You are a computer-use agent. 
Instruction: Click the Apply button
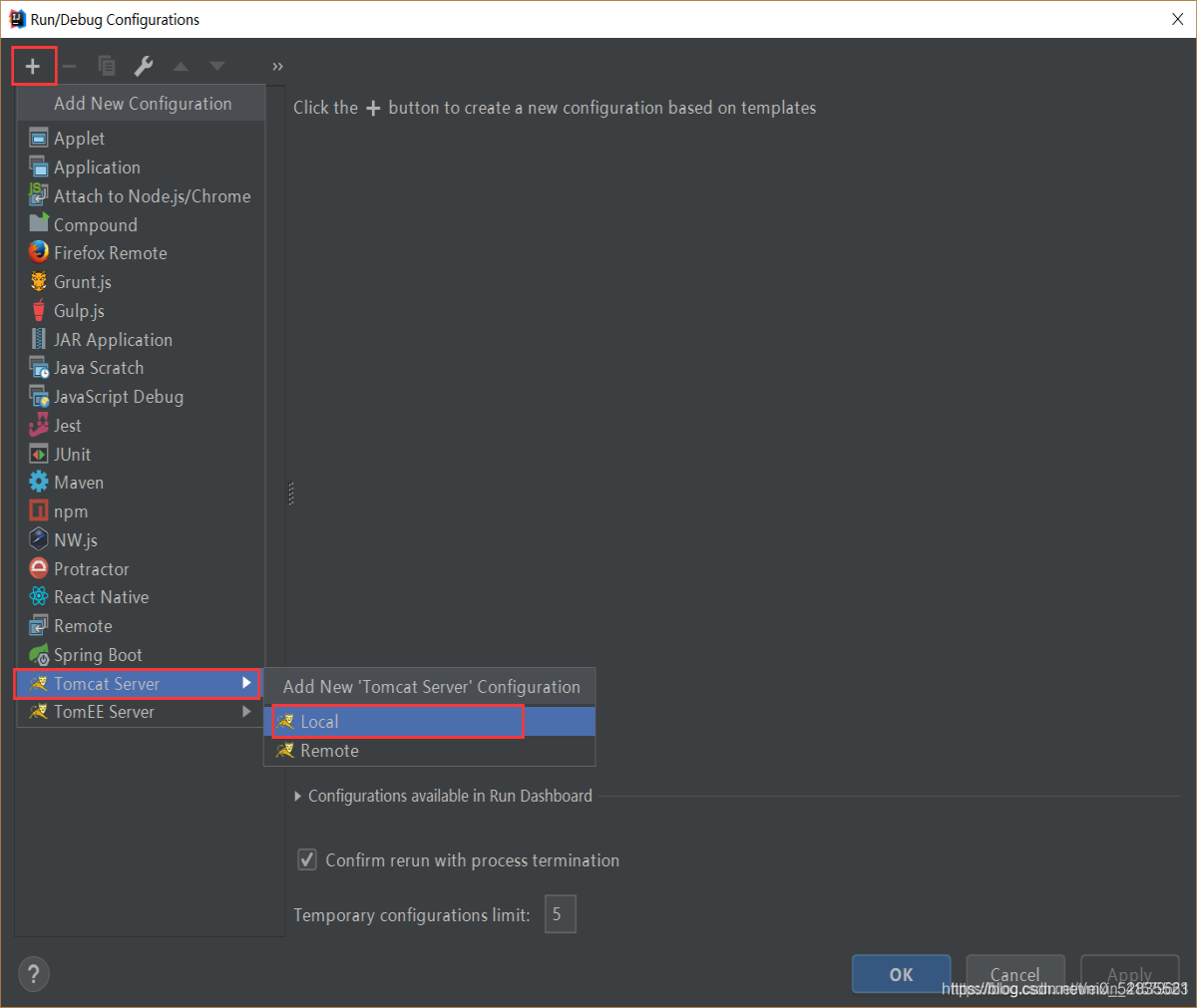click(1129, 974)
